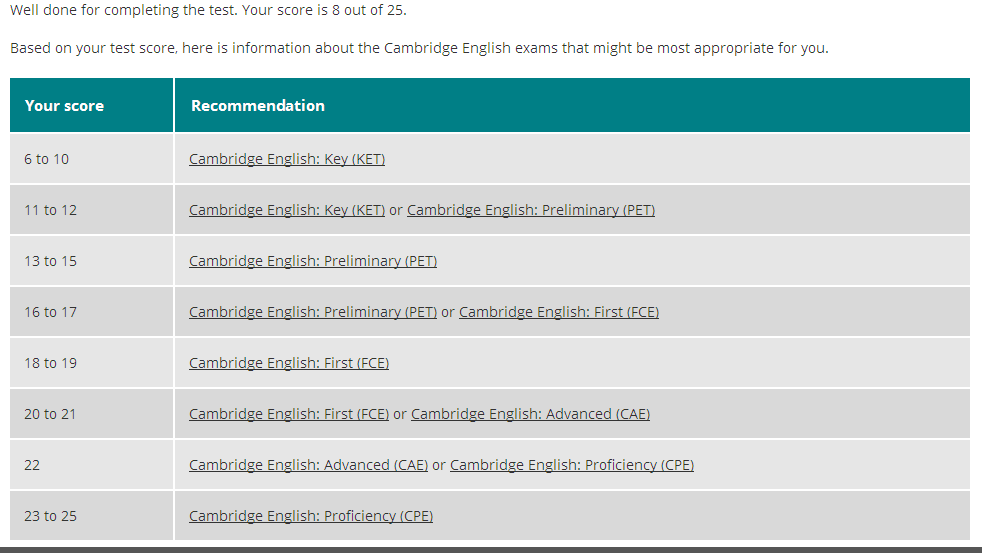Visit the First (FCE) link in the 20 to 21 row
The height and width of the screenshot is (553, 982).
[289, 414]
